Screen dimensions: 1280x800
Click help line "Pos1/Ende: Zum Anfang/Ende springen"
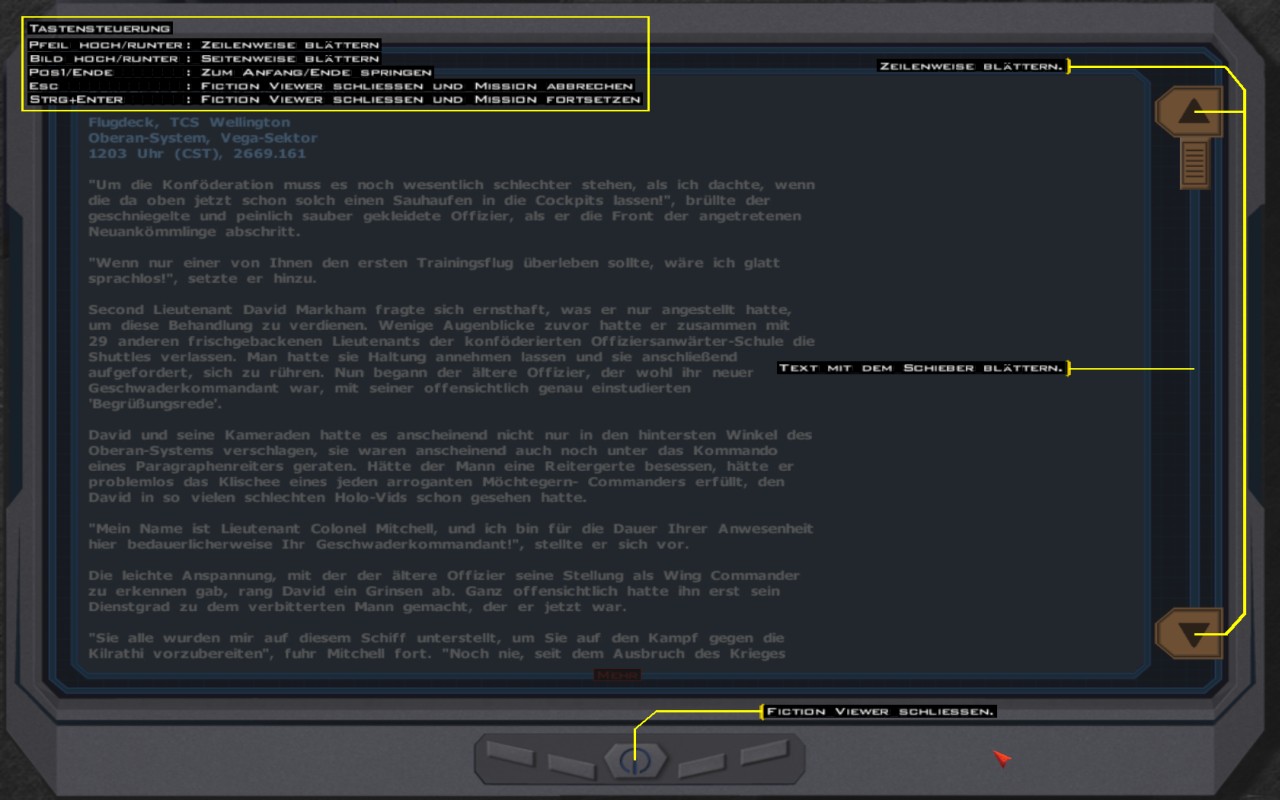tap(231, 72)
